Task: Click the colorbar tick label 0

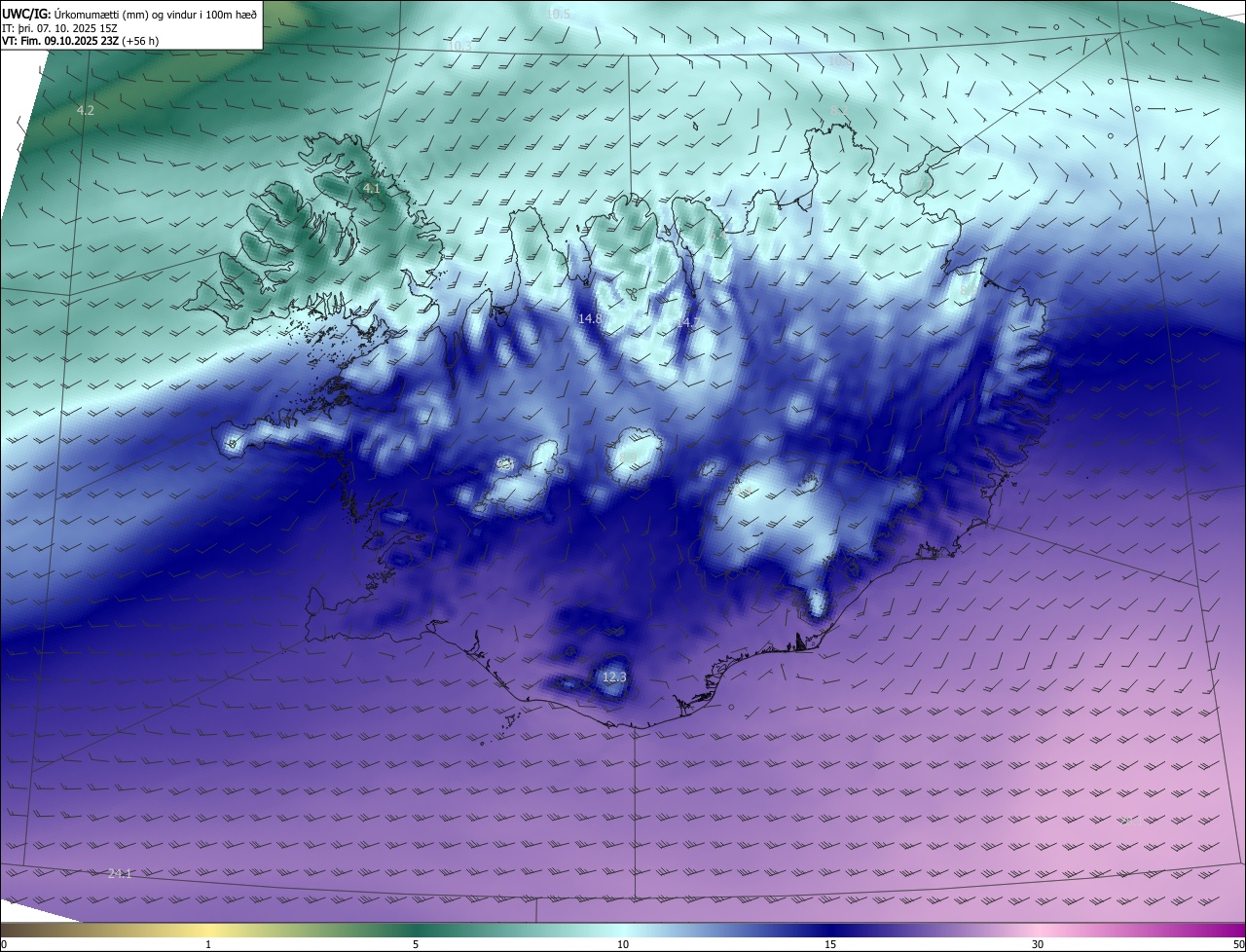Action: (x=4, y=944)
